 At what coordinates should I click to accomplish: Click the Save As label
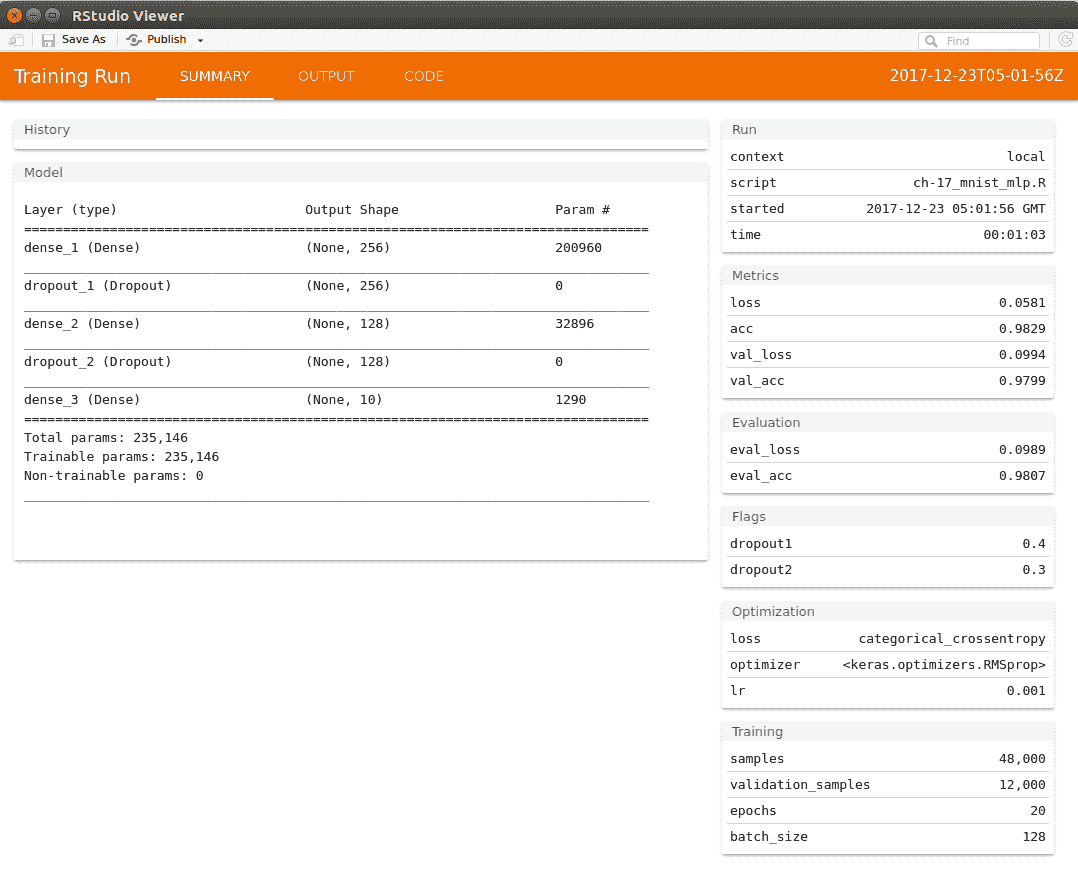(84, 40)
